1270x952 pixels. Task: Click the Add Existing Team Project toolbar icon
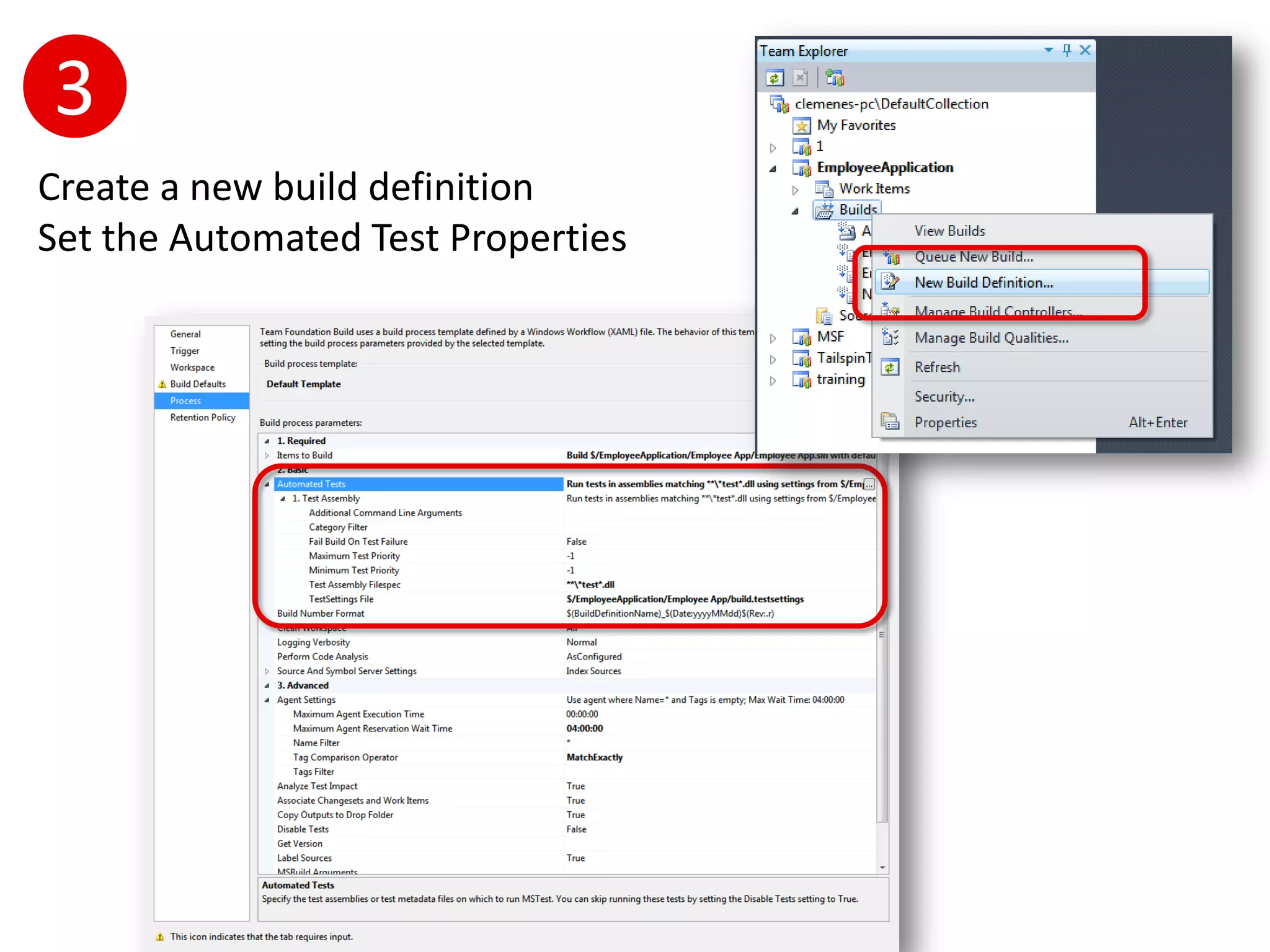pos(835,78)
